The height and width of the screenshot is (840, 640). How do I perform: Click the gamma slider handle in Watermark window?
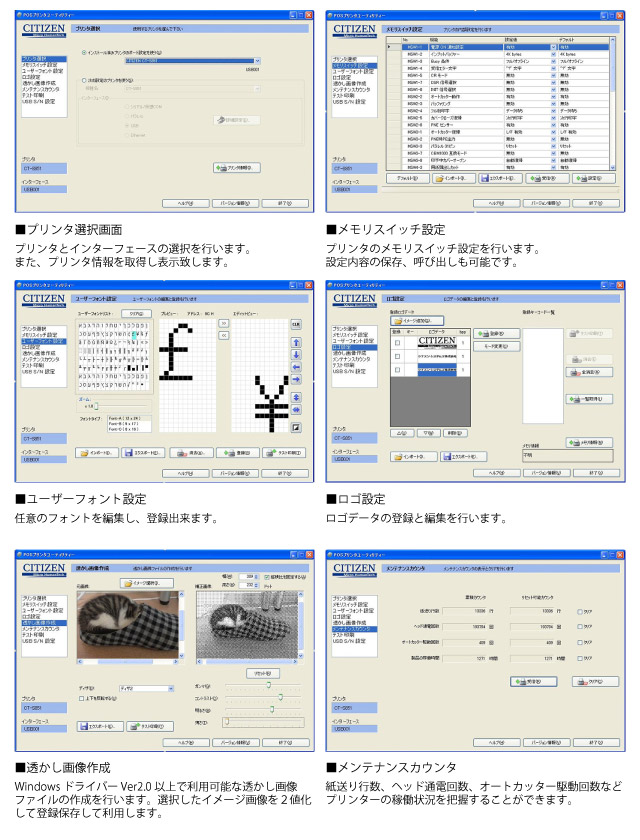click(x=269, y=685)
